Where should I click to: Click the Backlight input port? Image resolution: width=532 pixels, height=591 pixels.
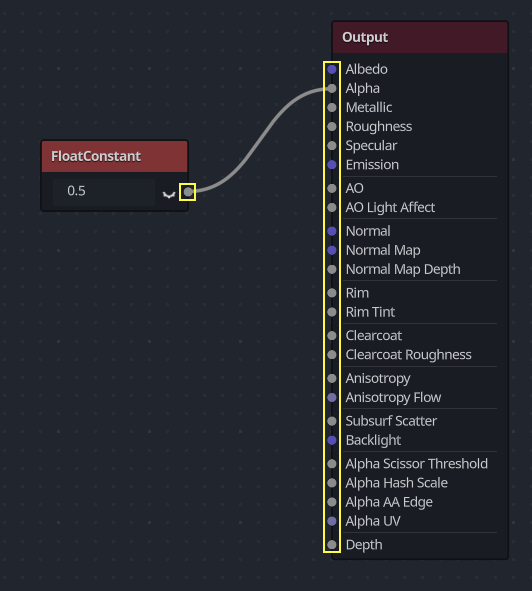(332, 440)
